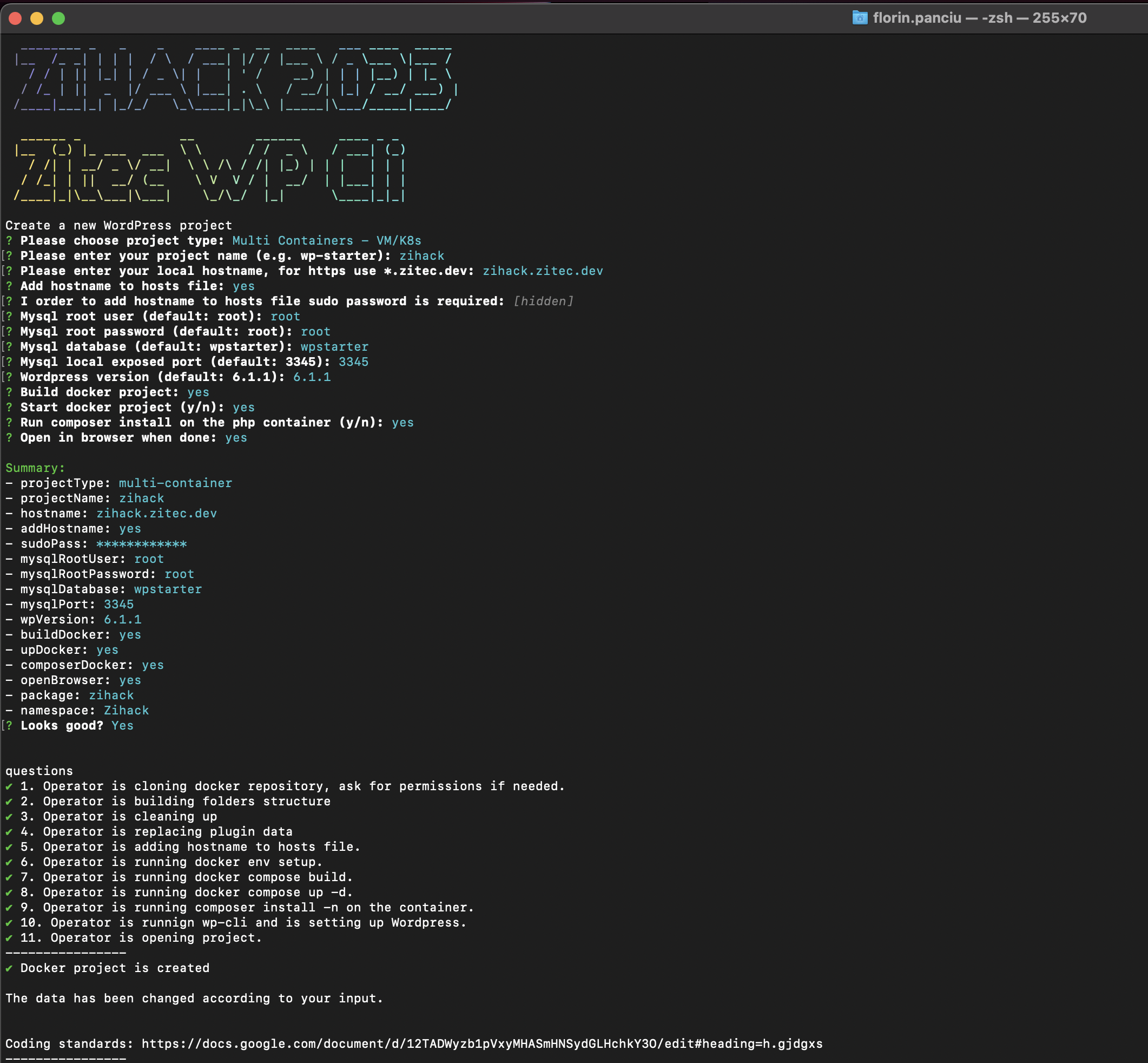Screen dimensions: 1148x1063
Task: Click the green checkmark beside step 1
Action: (9, 786)
